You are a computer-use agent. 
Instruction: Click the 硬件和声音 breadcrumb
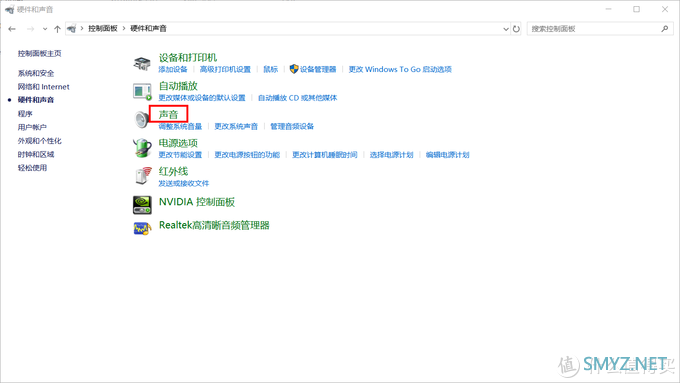[148, 29]
